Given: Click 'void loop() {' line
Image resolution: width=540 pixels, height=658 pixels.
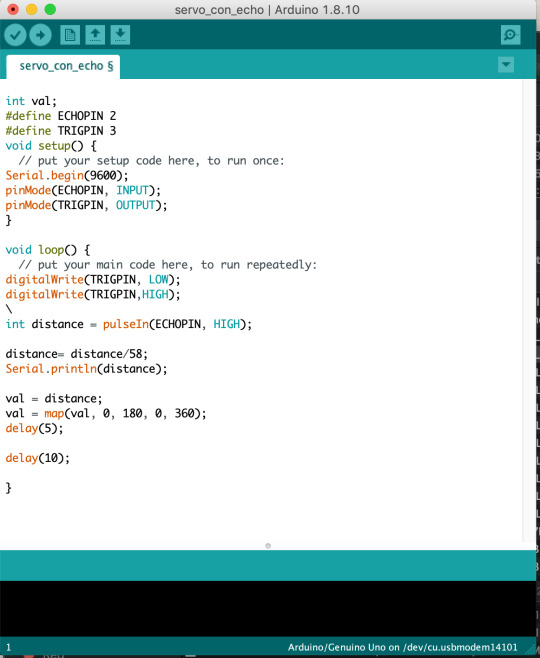Looking at the screenshot, I should pyautogui.click(x=48, y=250).
